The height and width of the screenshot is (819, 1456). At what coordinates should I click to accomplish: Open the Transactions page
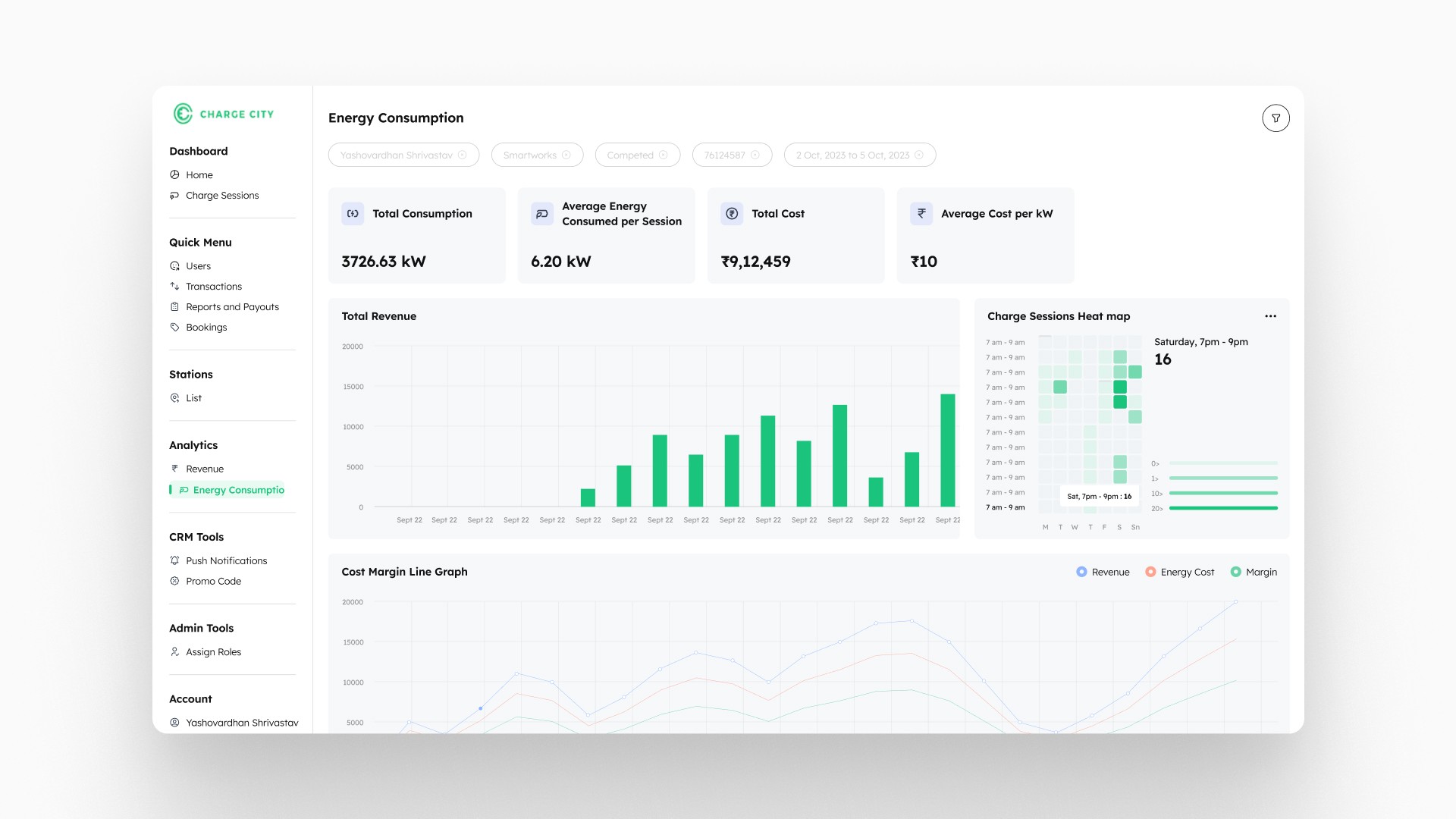[213, 286]
